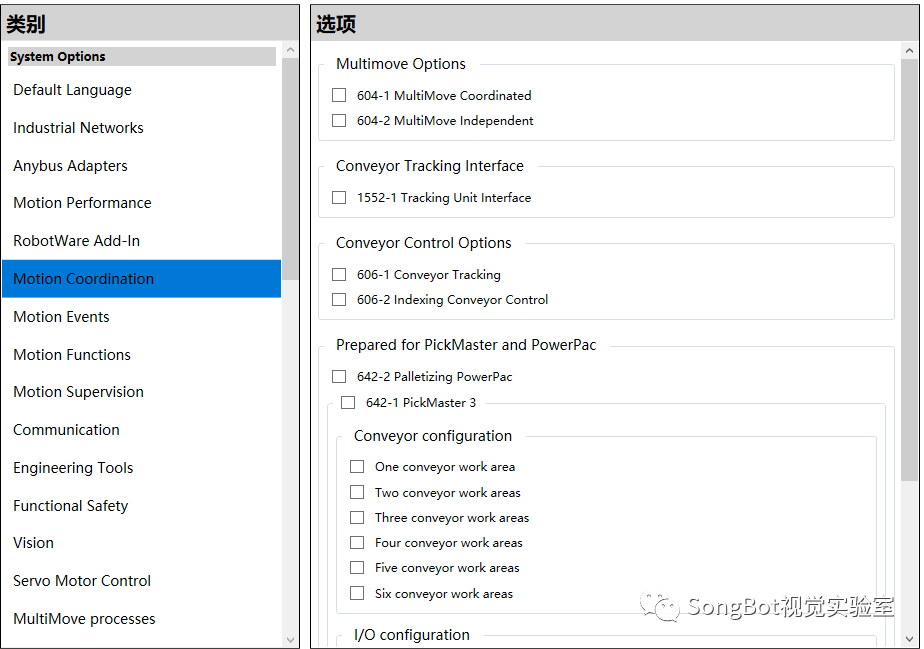This screenshot has width=924, height=649.
Task: Enable 604-1 MultiMove Coordinated checkbox
Action: (339, 95)
